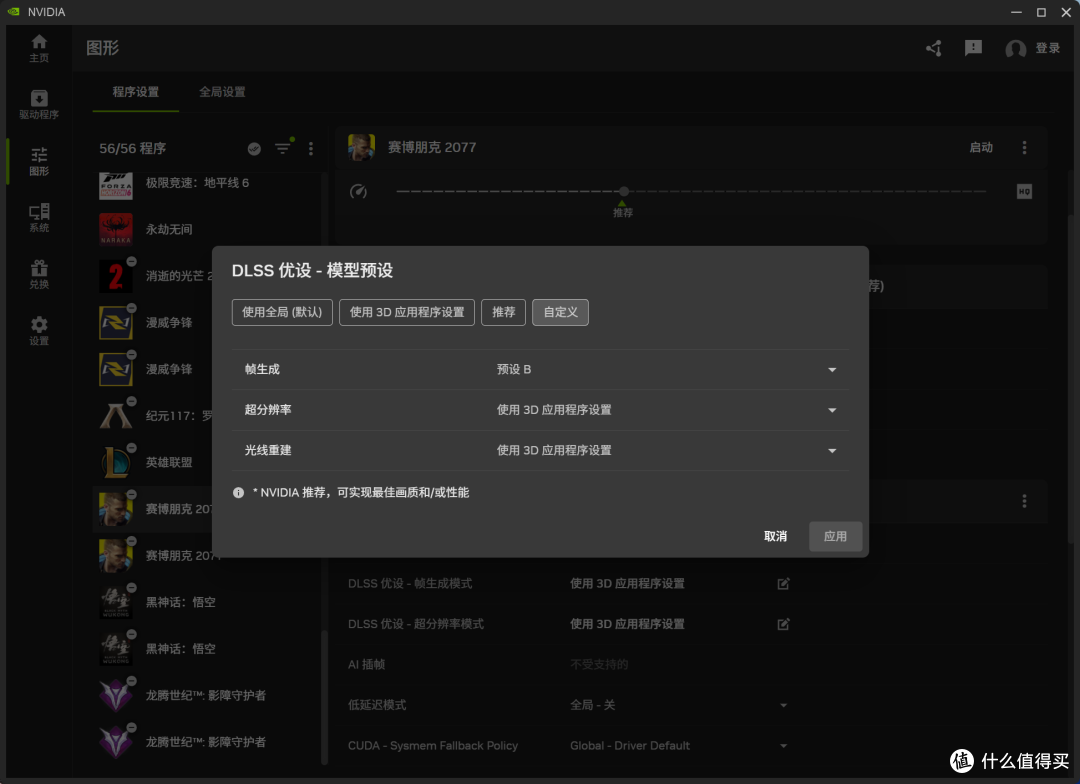The image size is (1080, 784).
Task: Open the feedback message icon
Action: pos(973,48)
